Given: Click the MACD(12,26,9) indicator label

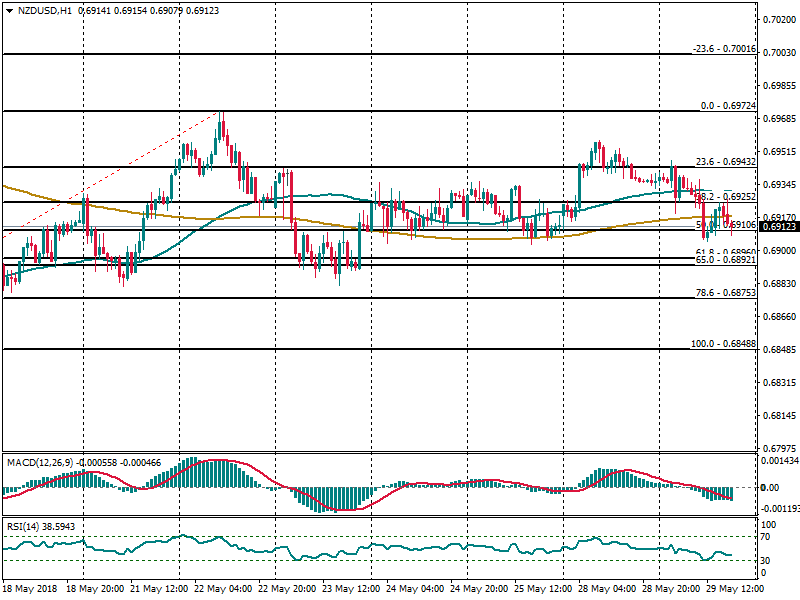Looking at the screenshot, I should pyautogui.click(x=38, y=462).
